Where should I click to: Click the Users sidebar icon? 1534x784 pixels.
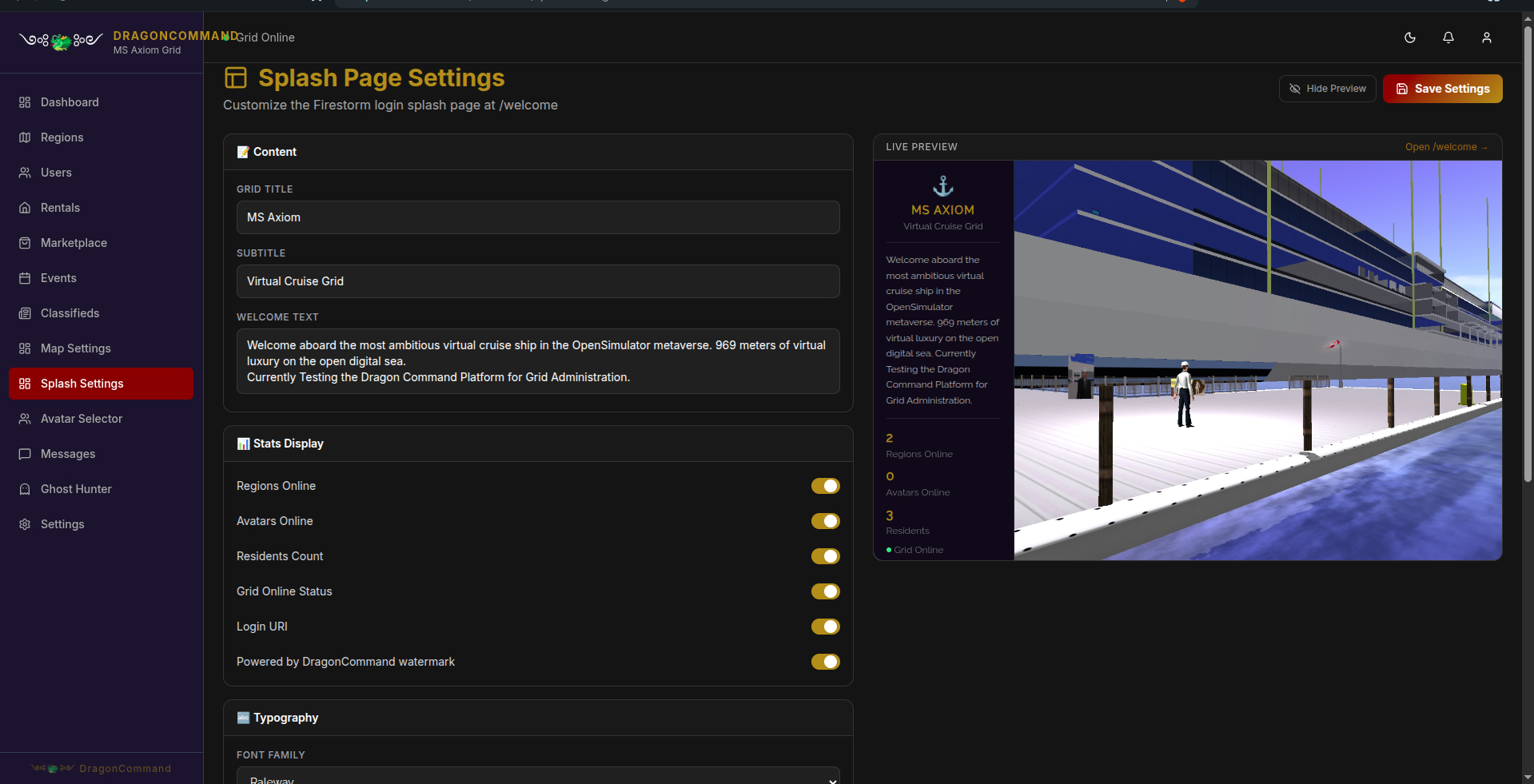pos(25,173)
